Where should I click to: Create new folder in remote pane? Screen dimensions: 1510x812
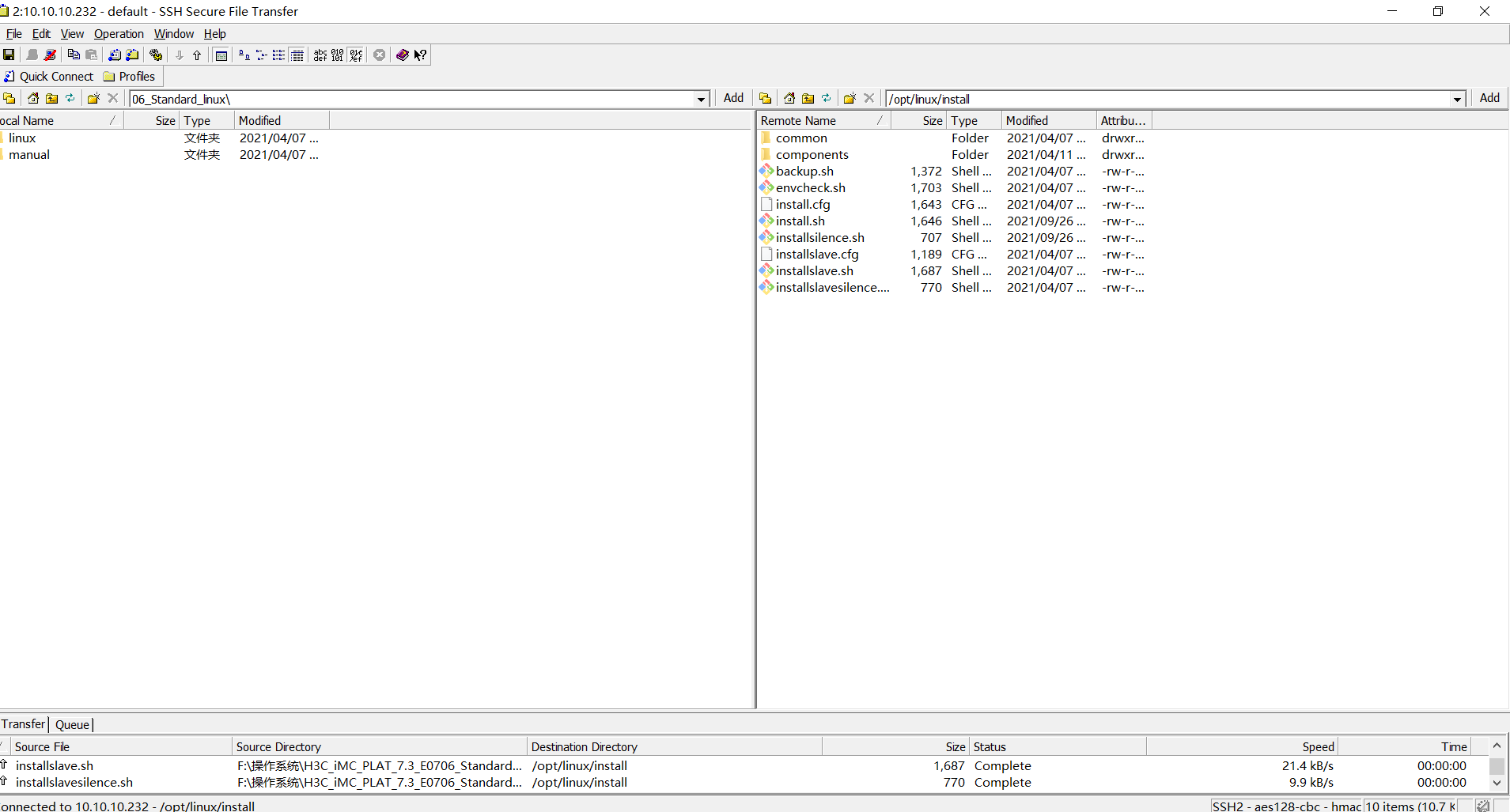pyautogui.click(x=849, y=98)
